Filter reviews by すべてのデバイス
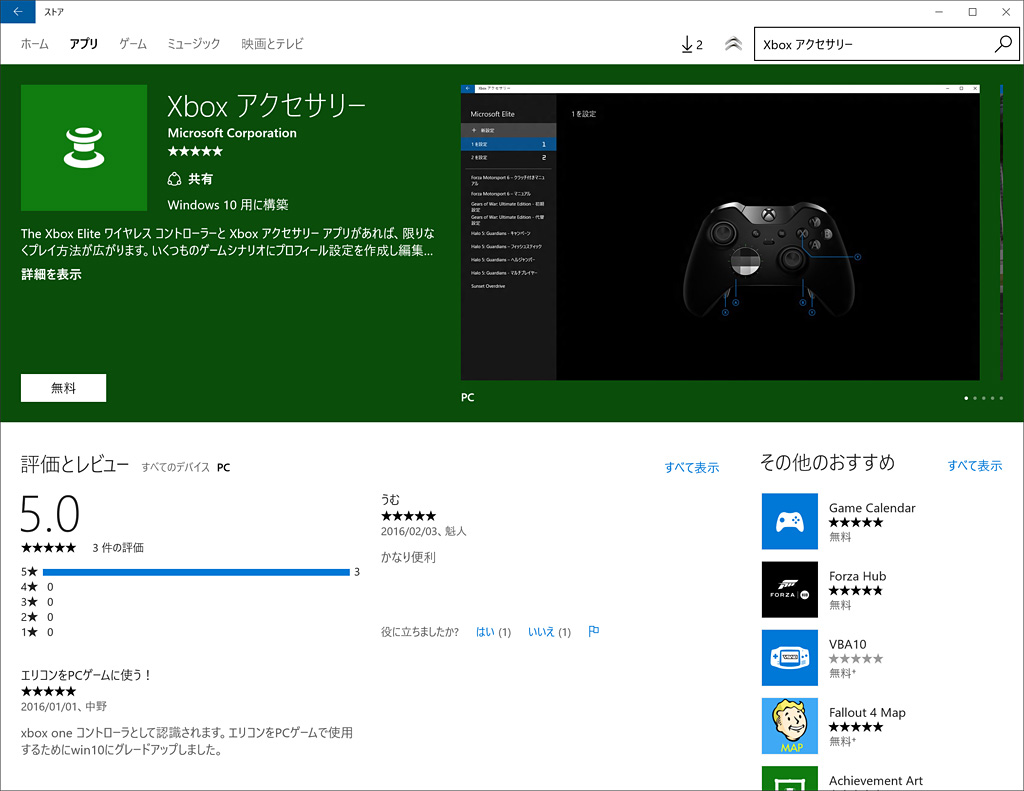 (x=175, y=467)
